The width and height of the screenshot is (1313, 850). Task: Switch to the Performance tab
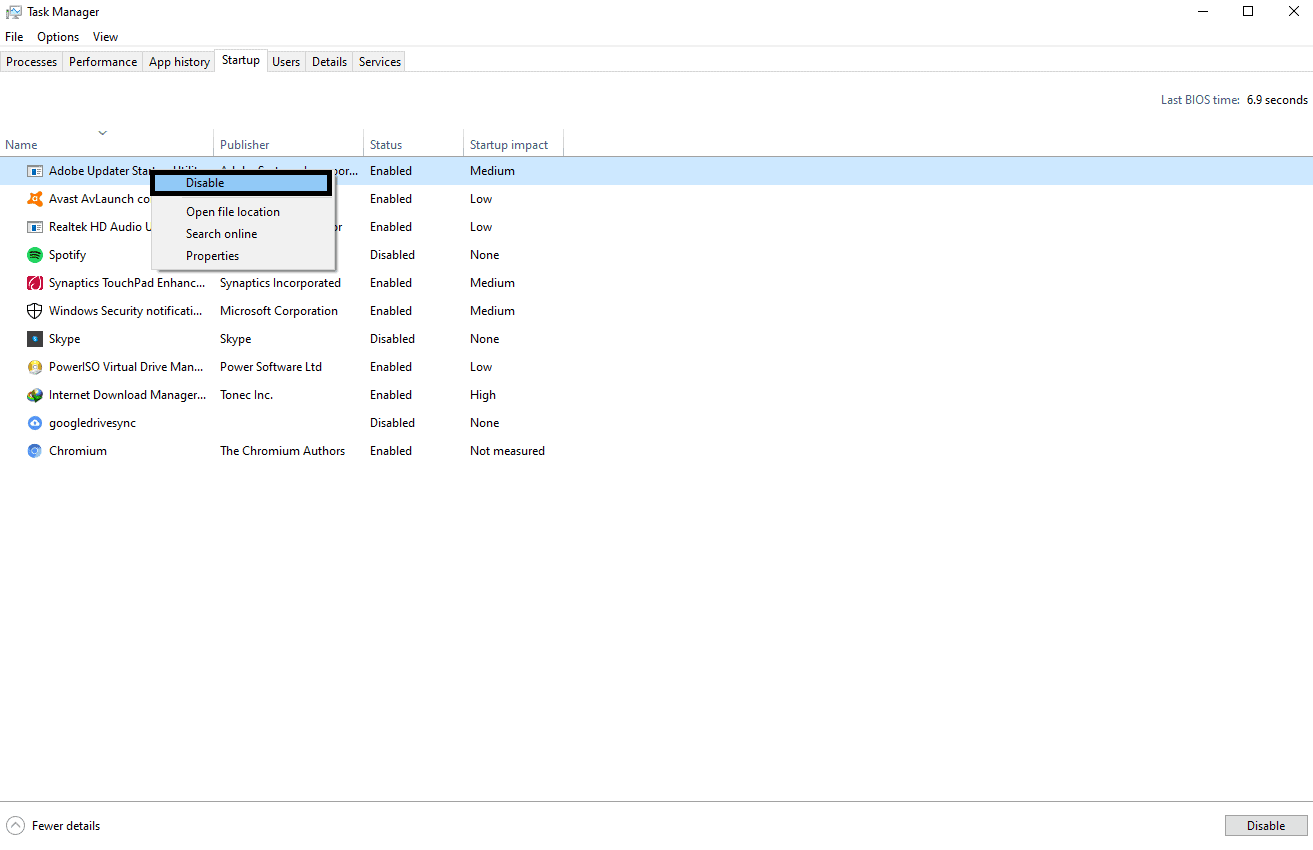(102, 61)
